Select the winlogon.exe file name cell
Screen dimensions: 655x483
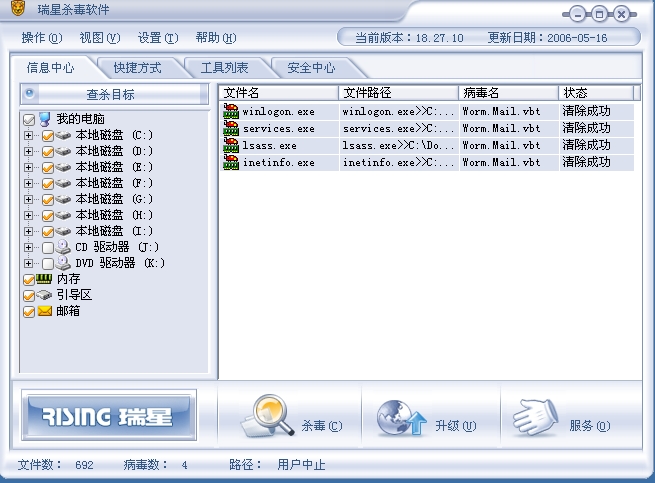point(279,112)
